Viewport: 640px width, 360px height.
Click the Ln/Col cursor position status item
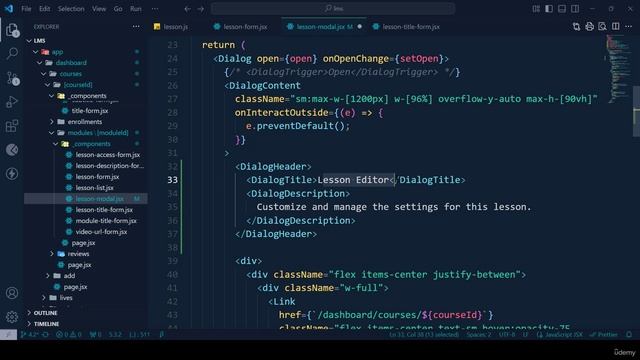[424, 335]
